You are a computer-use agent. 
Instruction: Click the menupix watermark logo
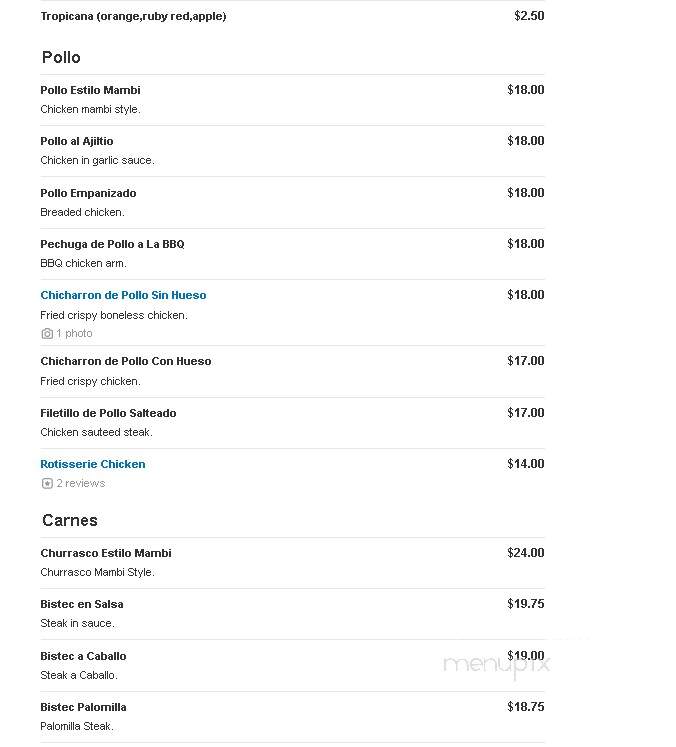click(497, 665)
